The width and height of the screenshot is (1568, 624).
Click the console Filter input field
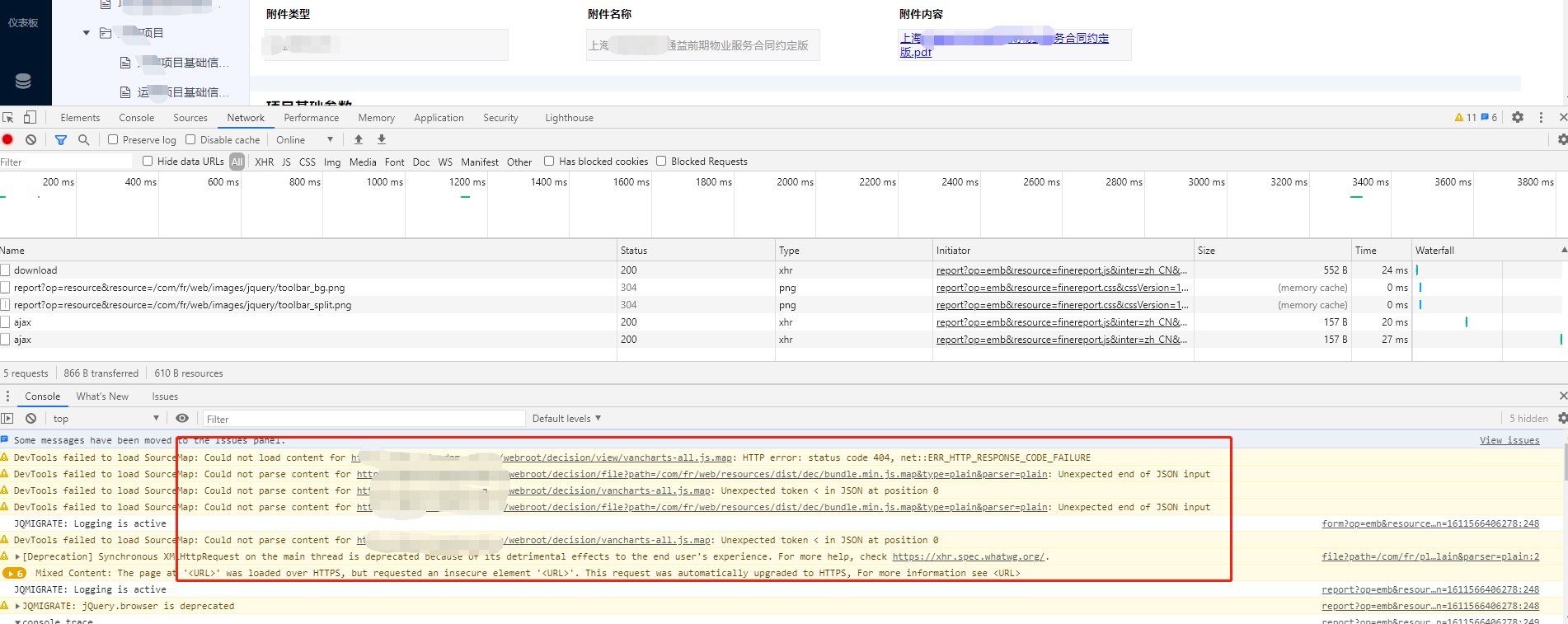[364, 419]
